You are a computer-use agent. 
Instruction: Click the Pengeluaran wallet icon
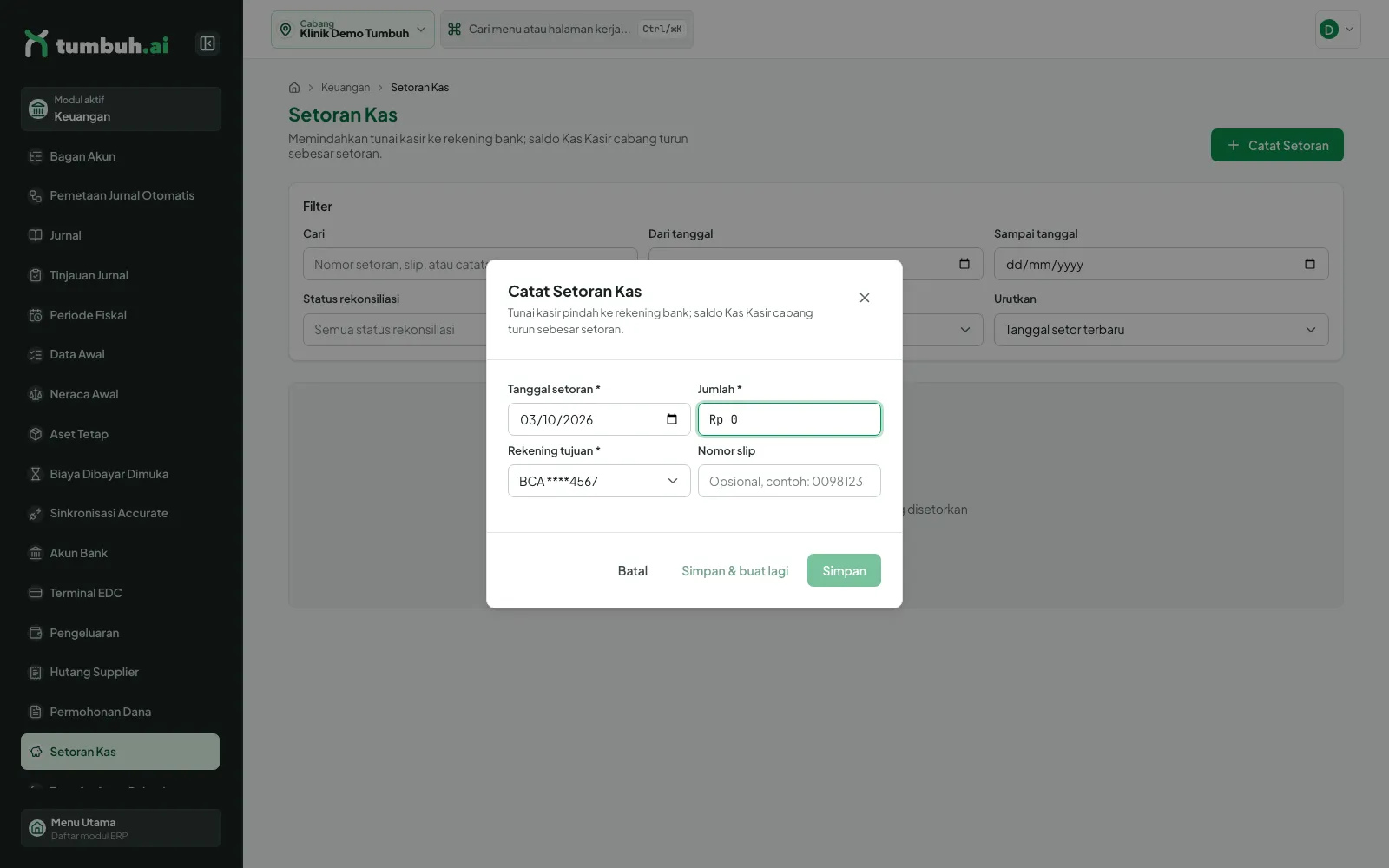click(x=36, y=633)
